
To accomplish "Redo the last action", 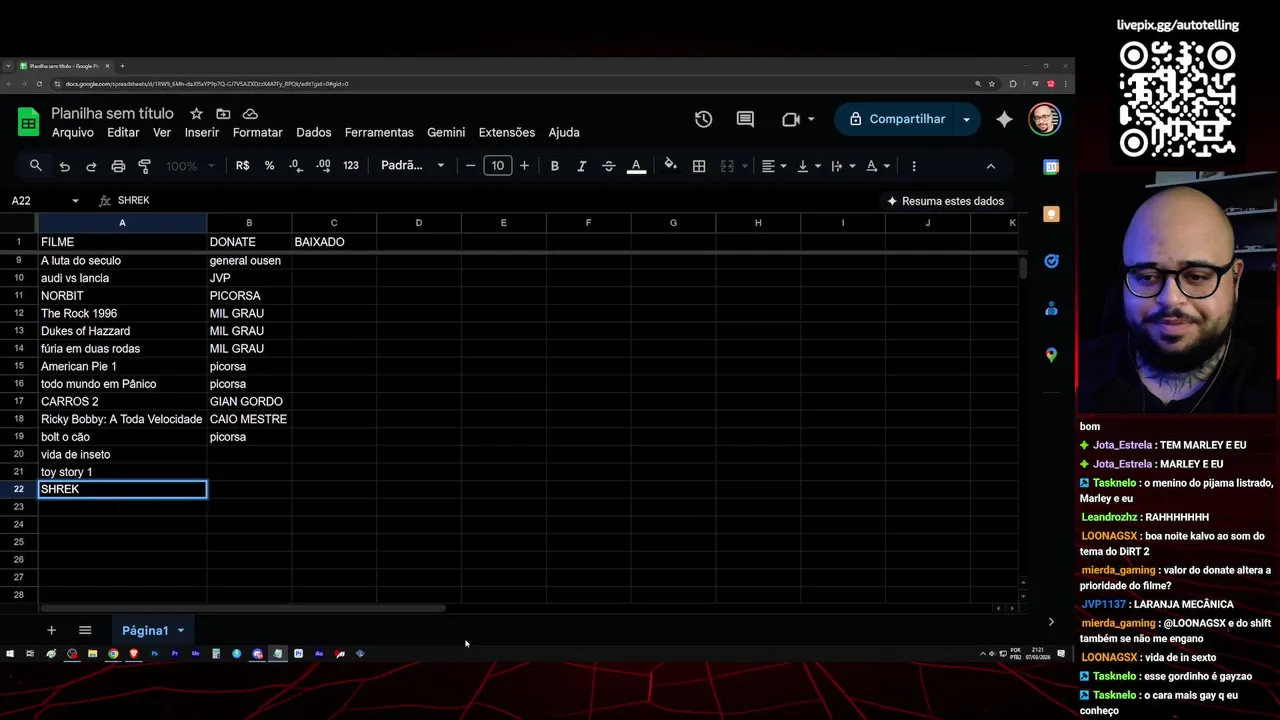I will [91, 166].
